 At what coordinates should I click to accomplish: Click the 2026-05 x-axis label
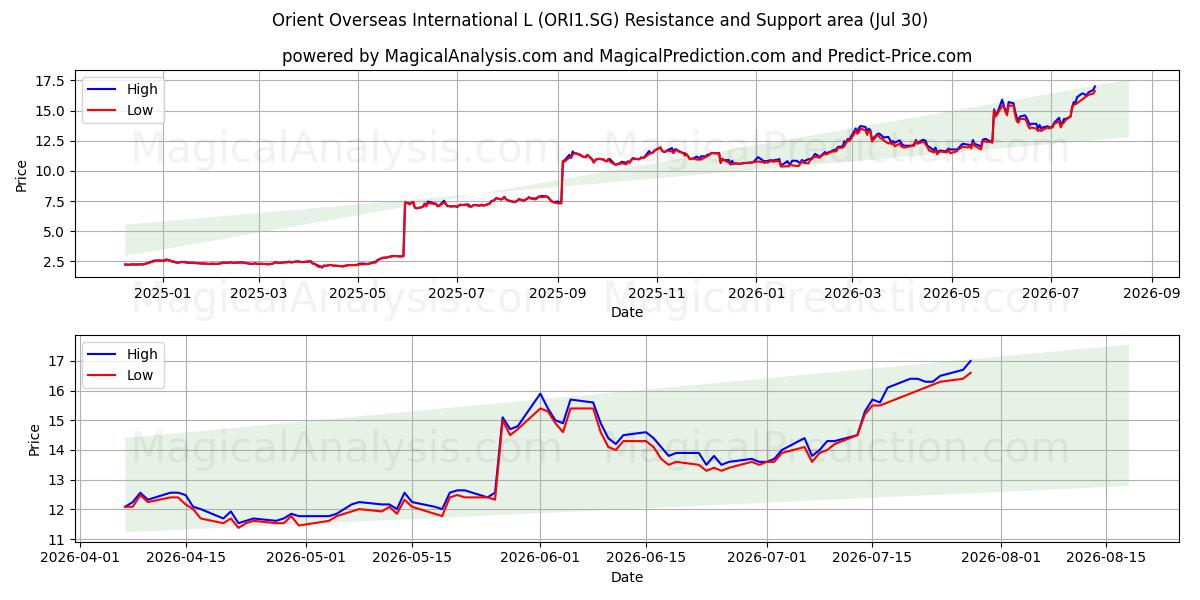pyautogui.click(x=951, y=294)
